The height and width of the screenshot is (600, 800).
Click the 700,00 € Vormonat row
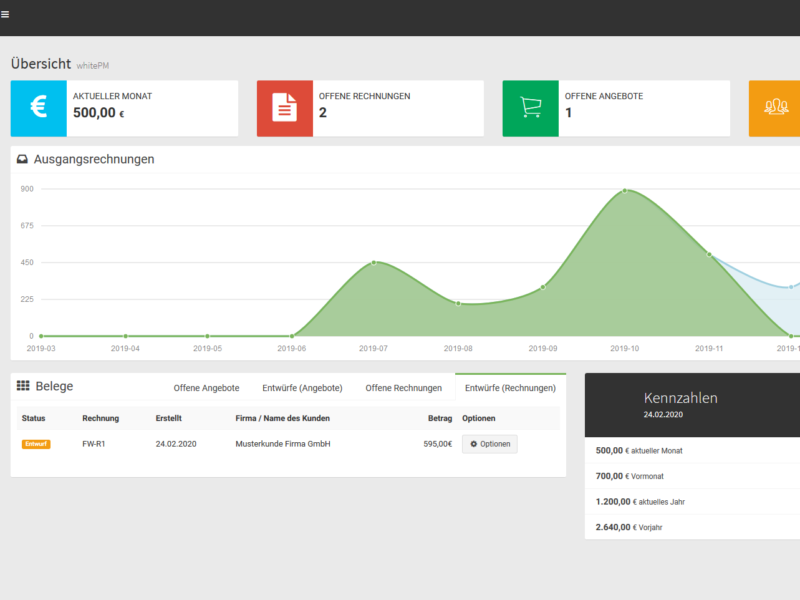(x=692, y=476)
